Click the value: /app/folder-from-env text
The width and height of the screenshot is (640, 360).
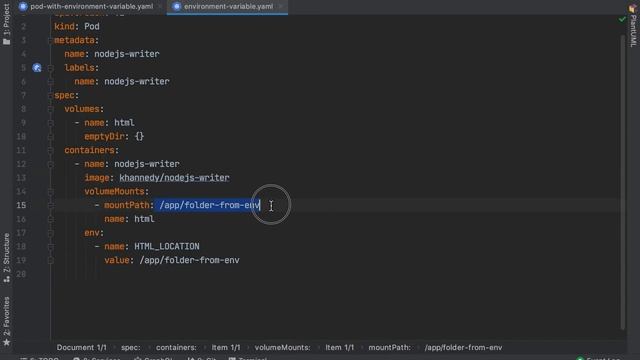coord(171,260)
